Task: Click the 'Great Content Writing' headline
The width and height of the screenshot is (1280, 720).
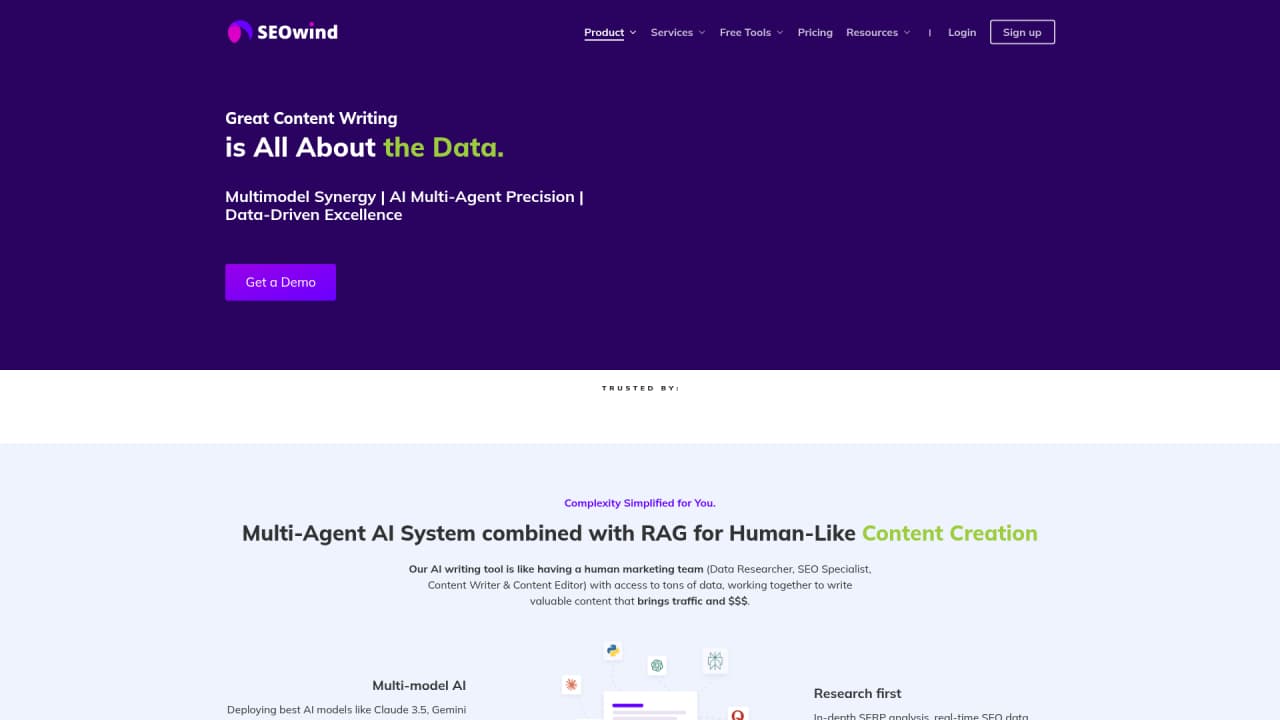Action: click(x=311, y=118)
